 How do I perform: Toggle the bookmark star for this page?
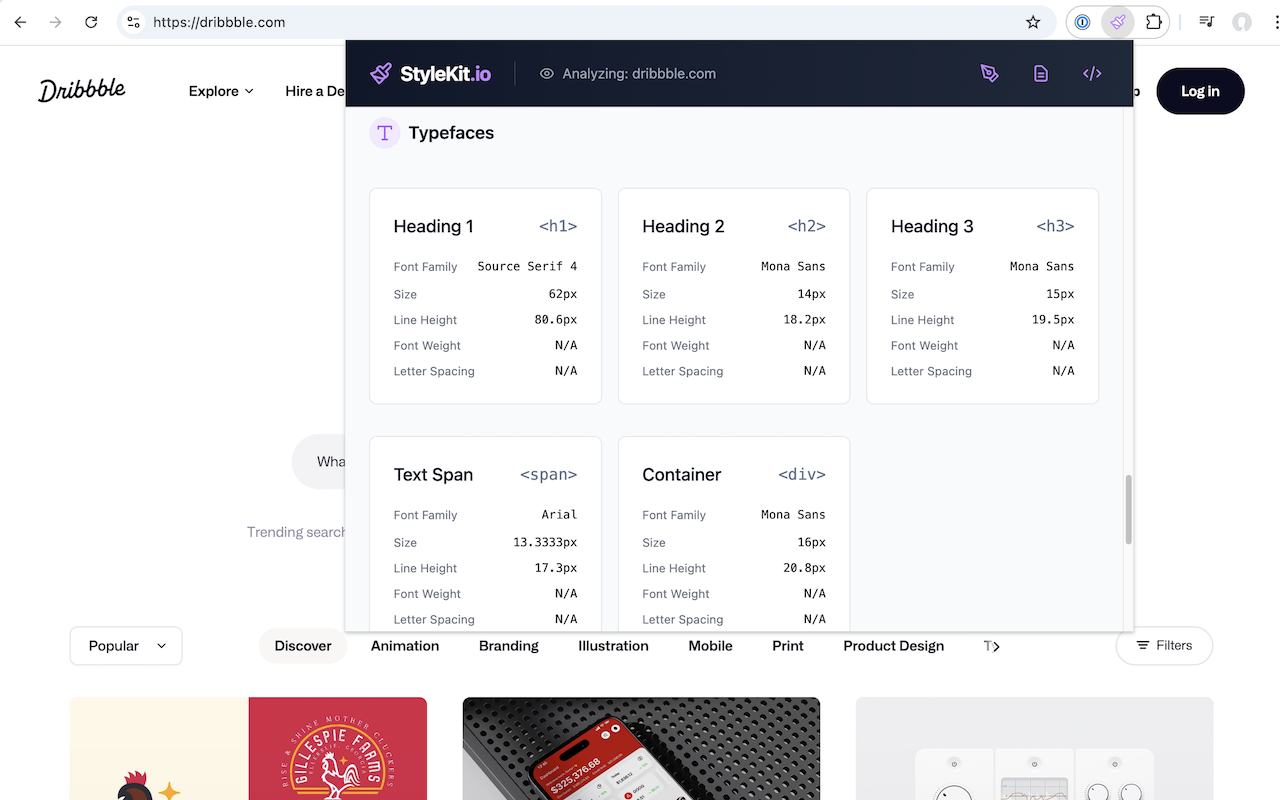point(1035,22)
